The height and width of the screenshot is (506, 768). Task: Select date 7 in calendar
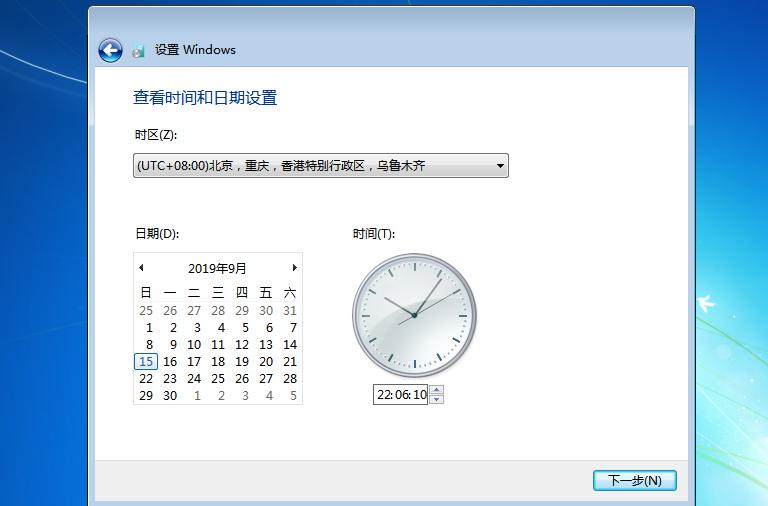click(x=293, y=328)
